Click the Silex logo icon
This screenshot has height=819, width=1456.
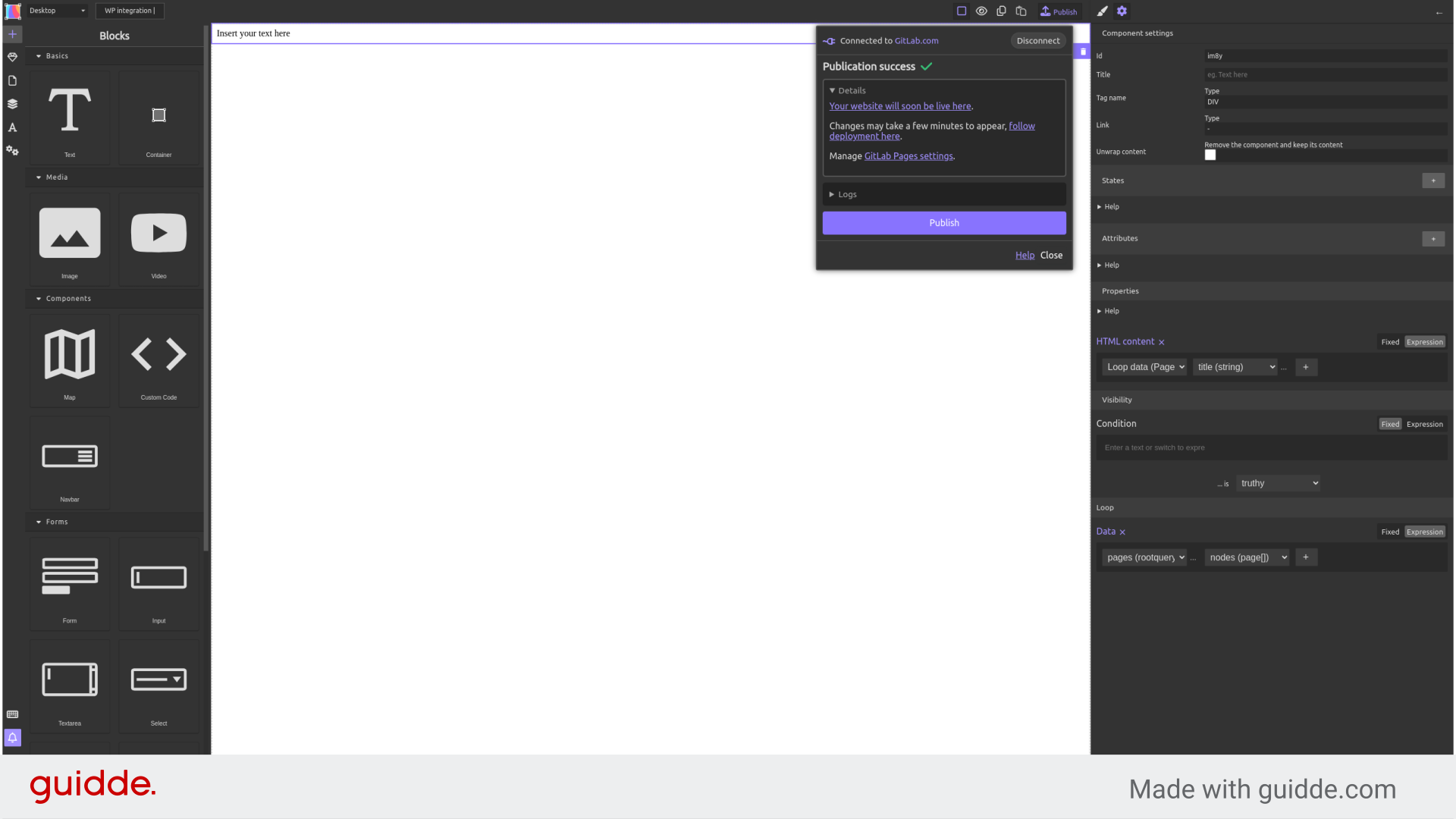[x=13, y=11]
